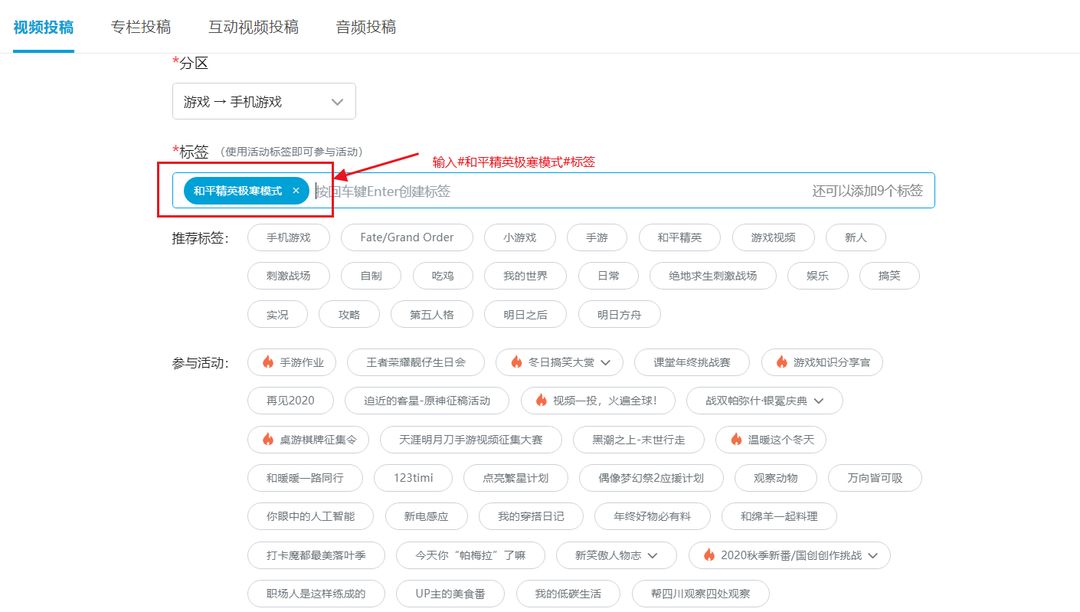This screenshot has height=612, width=1080.
Task: Add the 绝地求生刺激战场 tag
Action: click(x=713, y=276)
